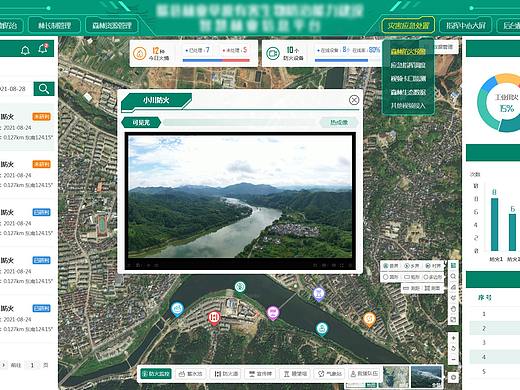Viewport: 520px width, 390px height.
Task: Select 视频汇聚监测 in dropdown menu
Action: (408, 79)
